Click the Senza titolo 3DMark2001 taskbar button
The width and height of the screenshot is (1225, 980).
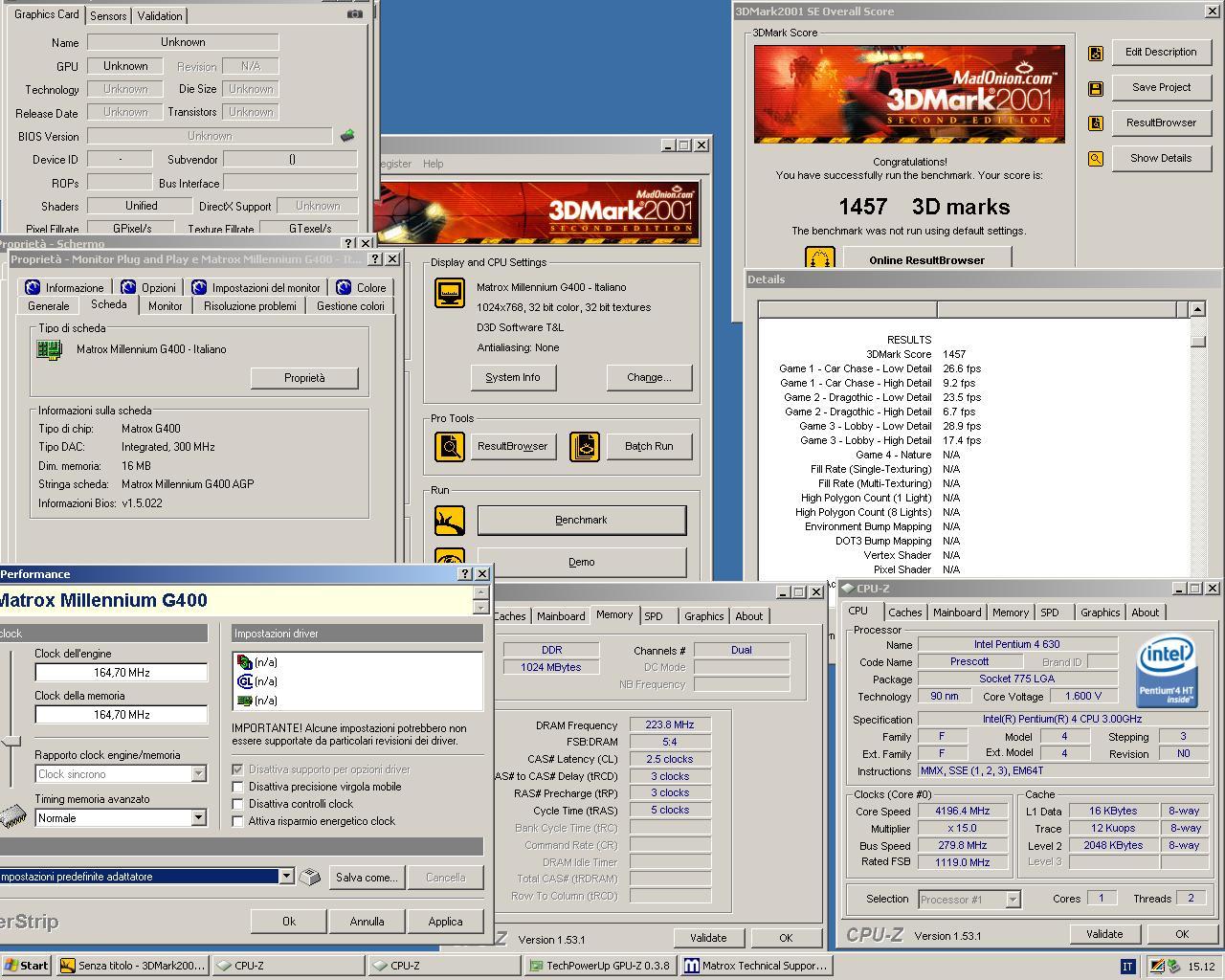[x=132, y=966]
